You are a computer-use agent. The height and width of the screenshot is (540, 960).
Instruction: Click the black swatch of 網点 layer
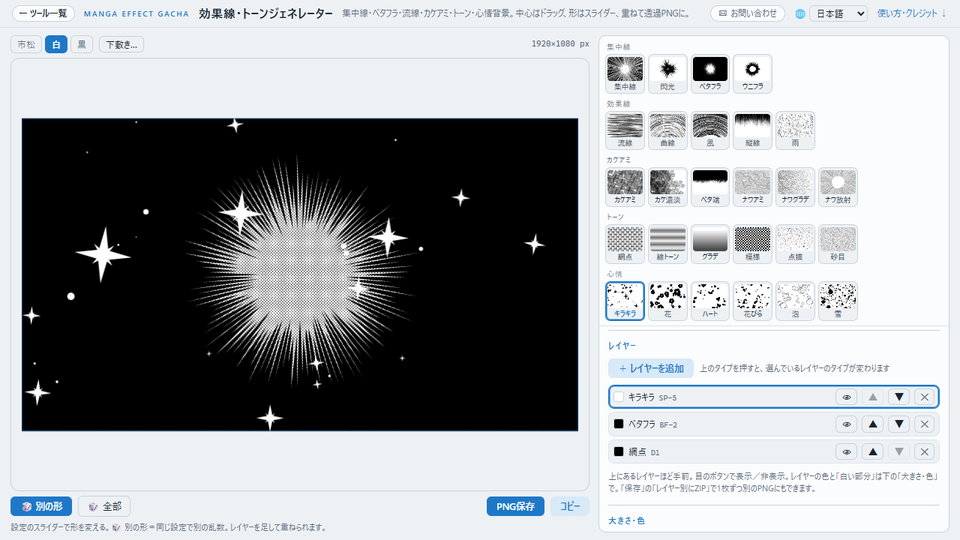point(618,452)
